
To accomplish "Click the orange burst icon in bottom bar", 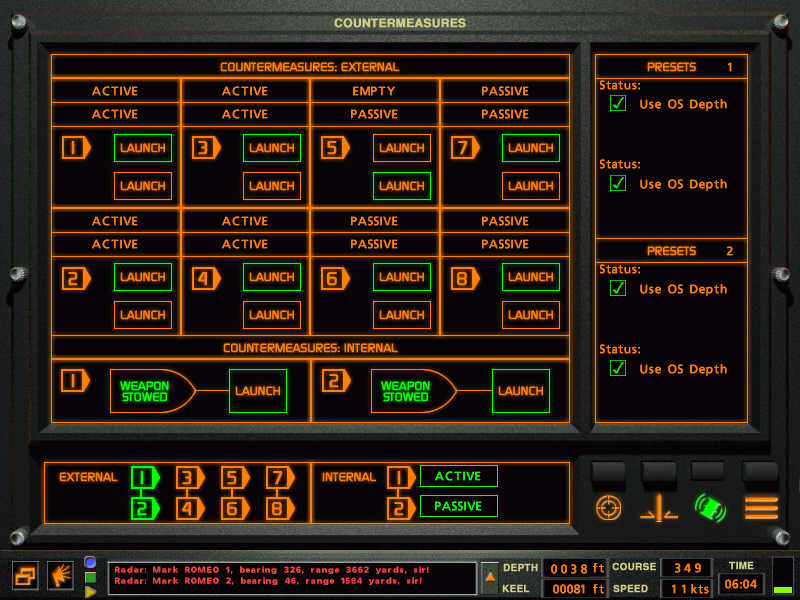I will point(60,575).
